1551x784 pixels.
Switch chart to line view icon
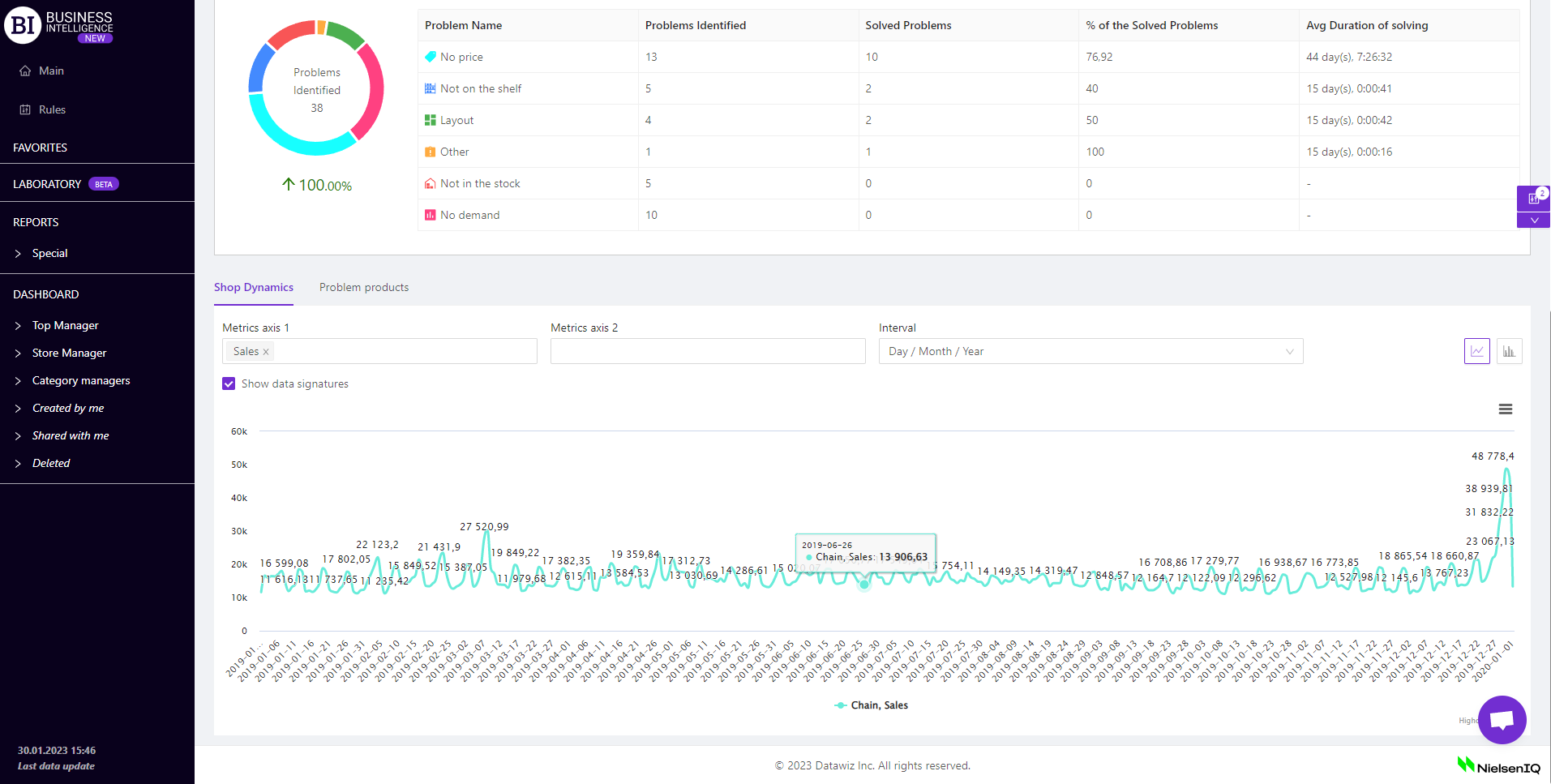click(1476, 351)
